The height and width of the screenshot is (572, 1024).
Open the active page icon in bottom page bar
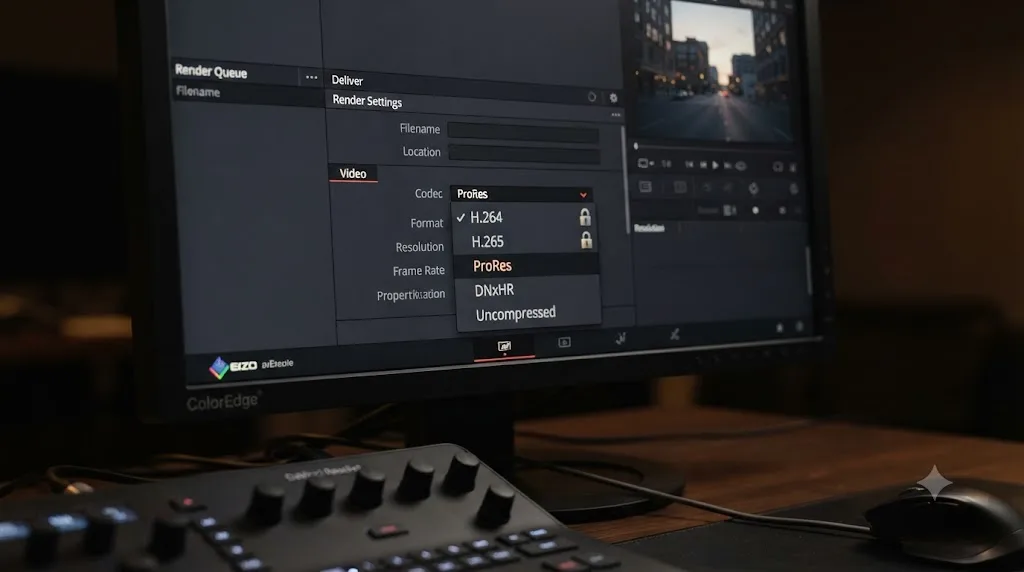tap(504, 347)
